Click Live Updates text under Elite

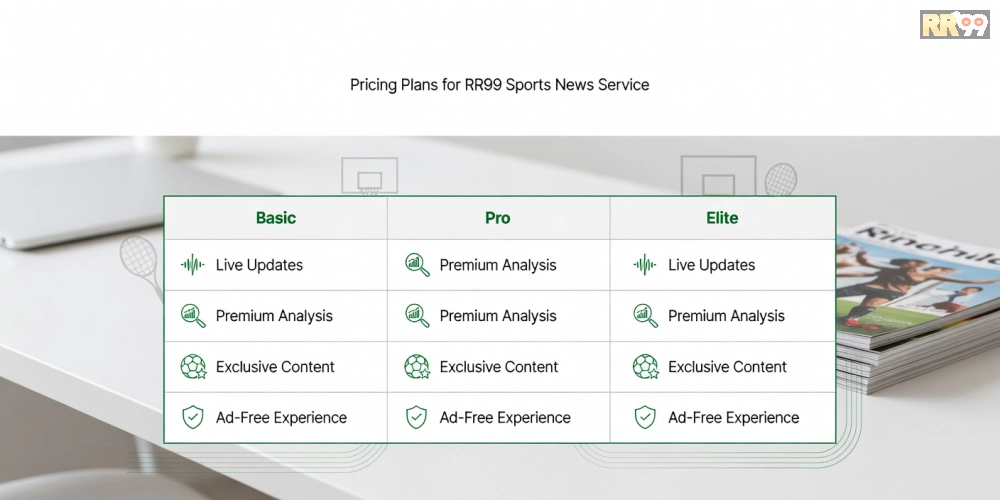tap(712, 265)
